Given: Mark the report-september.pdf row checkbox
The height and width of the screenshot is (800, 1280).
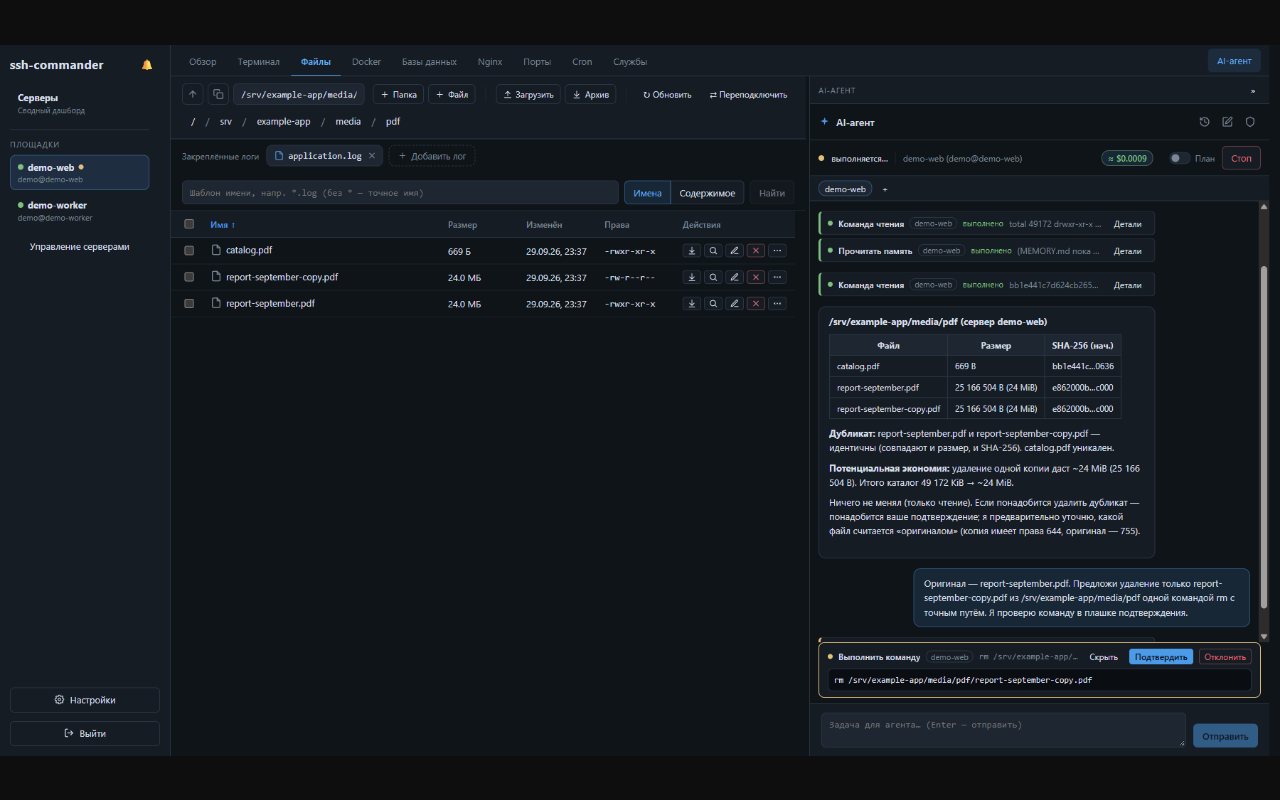Looking at the screenshot, I should (x=189, y=303).
